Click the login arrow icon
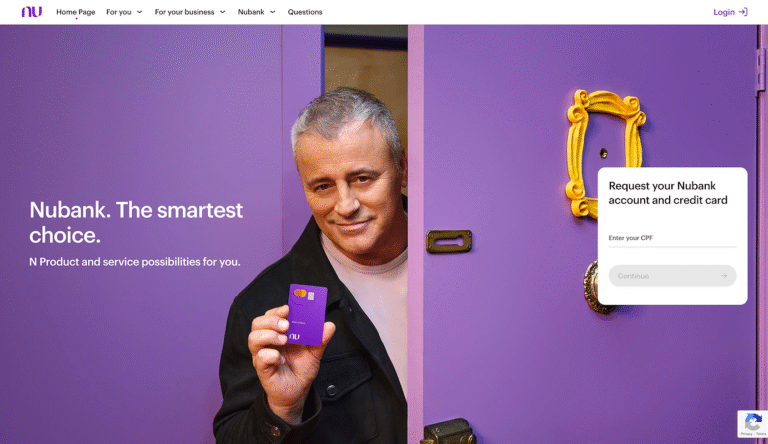This screenshot has width=768, height=444. 743,12
